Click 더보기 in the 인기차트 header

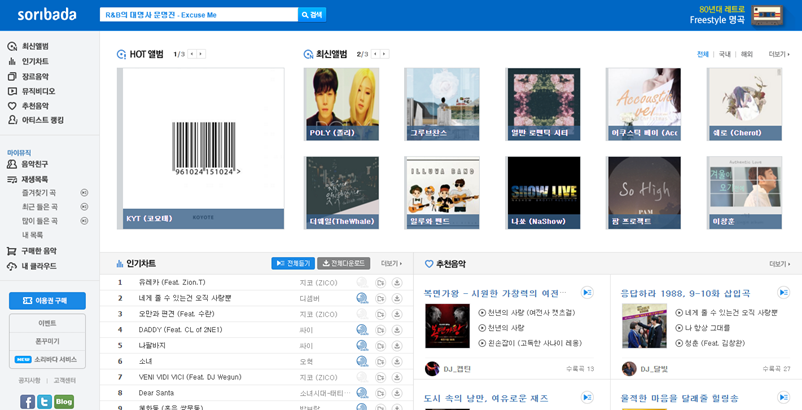point(391,264)
